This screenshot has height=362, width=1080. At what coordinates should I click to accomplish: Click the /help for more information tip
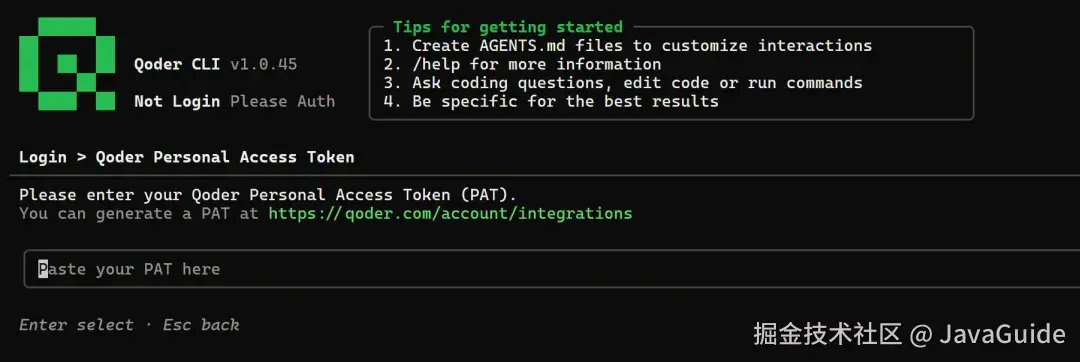[x=523, y=65]
